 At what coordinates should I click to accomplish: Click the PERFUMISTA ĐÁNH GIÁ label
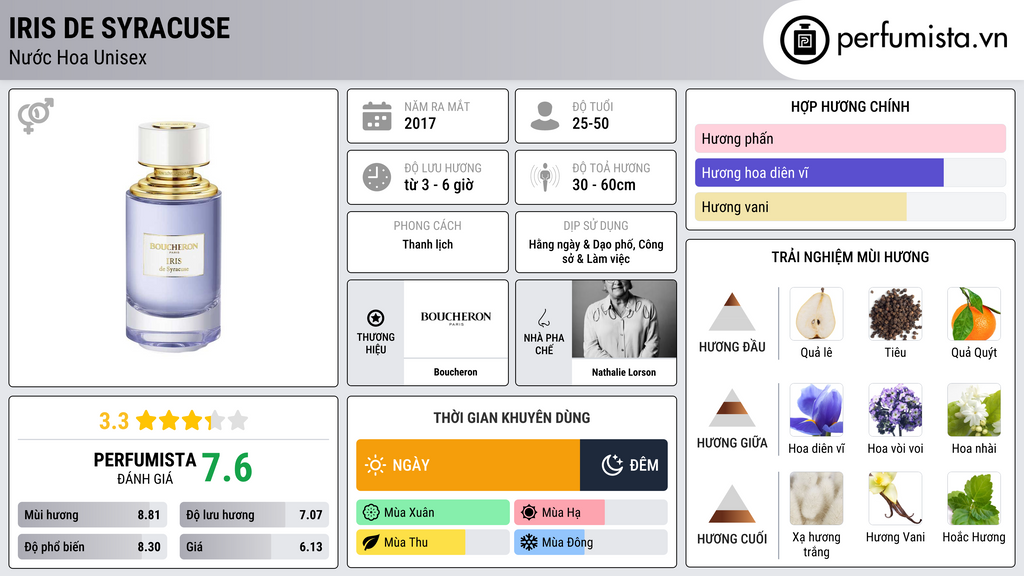tap(145, 468)
